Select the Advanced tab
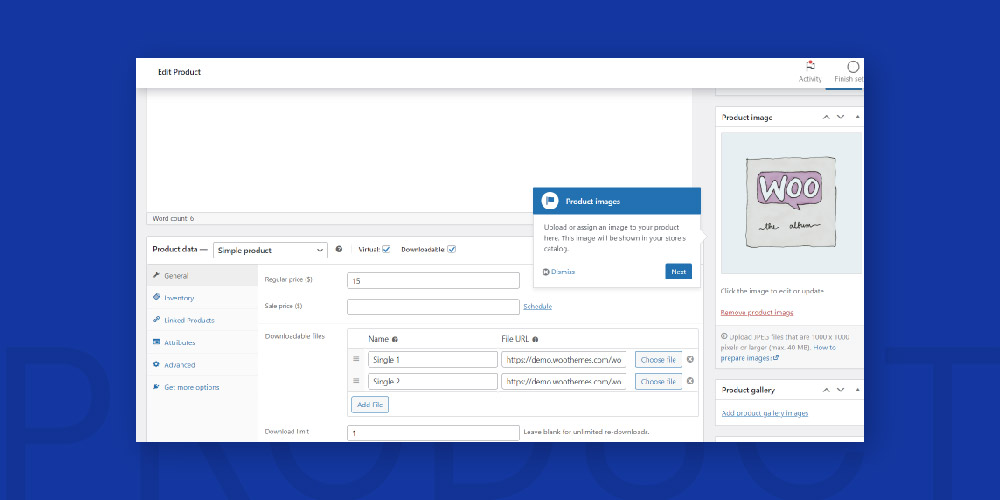The width and height of the screenshot is (1000, 500). (203, 365)
